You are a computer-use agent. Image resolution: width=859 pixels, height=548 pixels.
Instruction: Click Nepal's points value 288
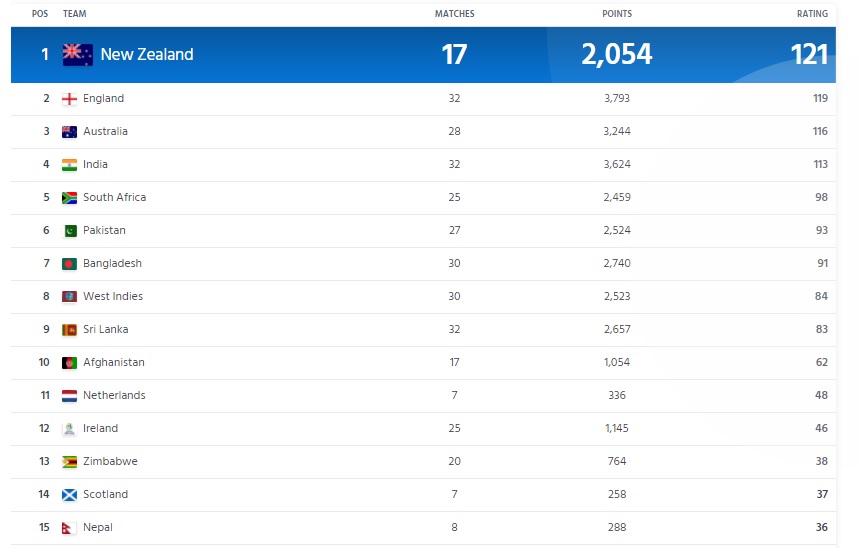point(617,527)
